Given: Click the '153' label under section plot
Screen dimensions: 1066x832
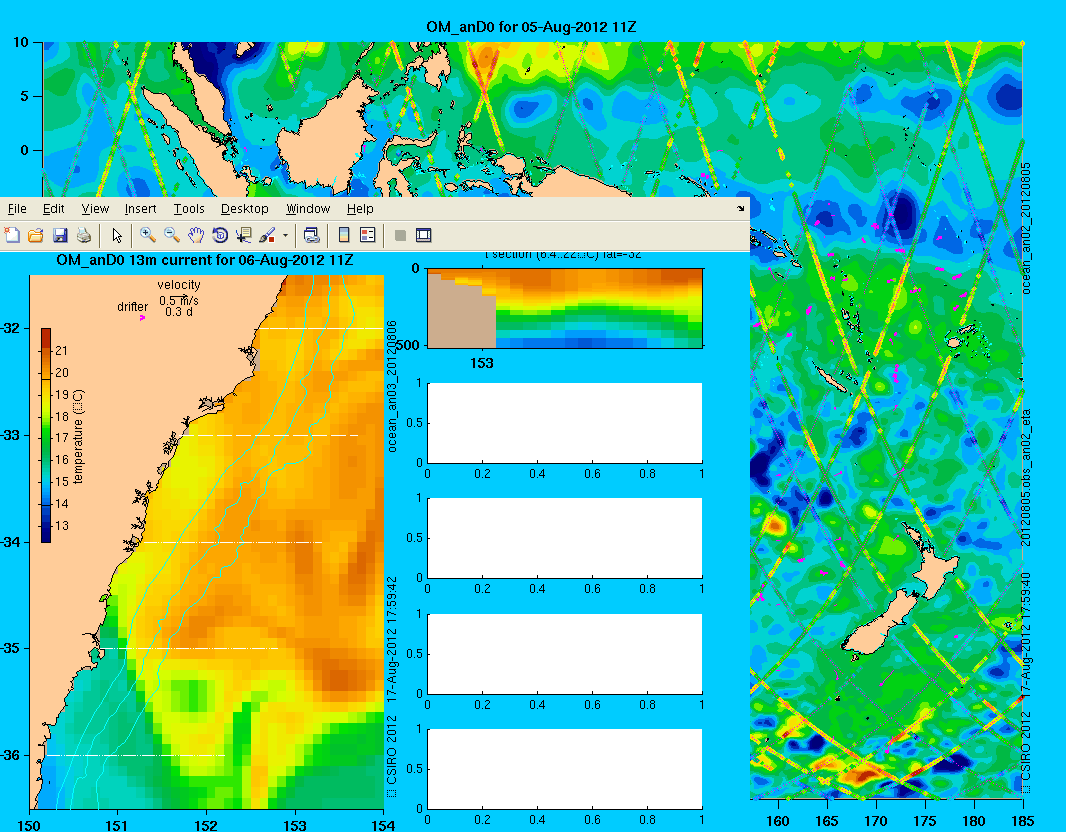Looking at the screenshot, I should click(481, 363).
